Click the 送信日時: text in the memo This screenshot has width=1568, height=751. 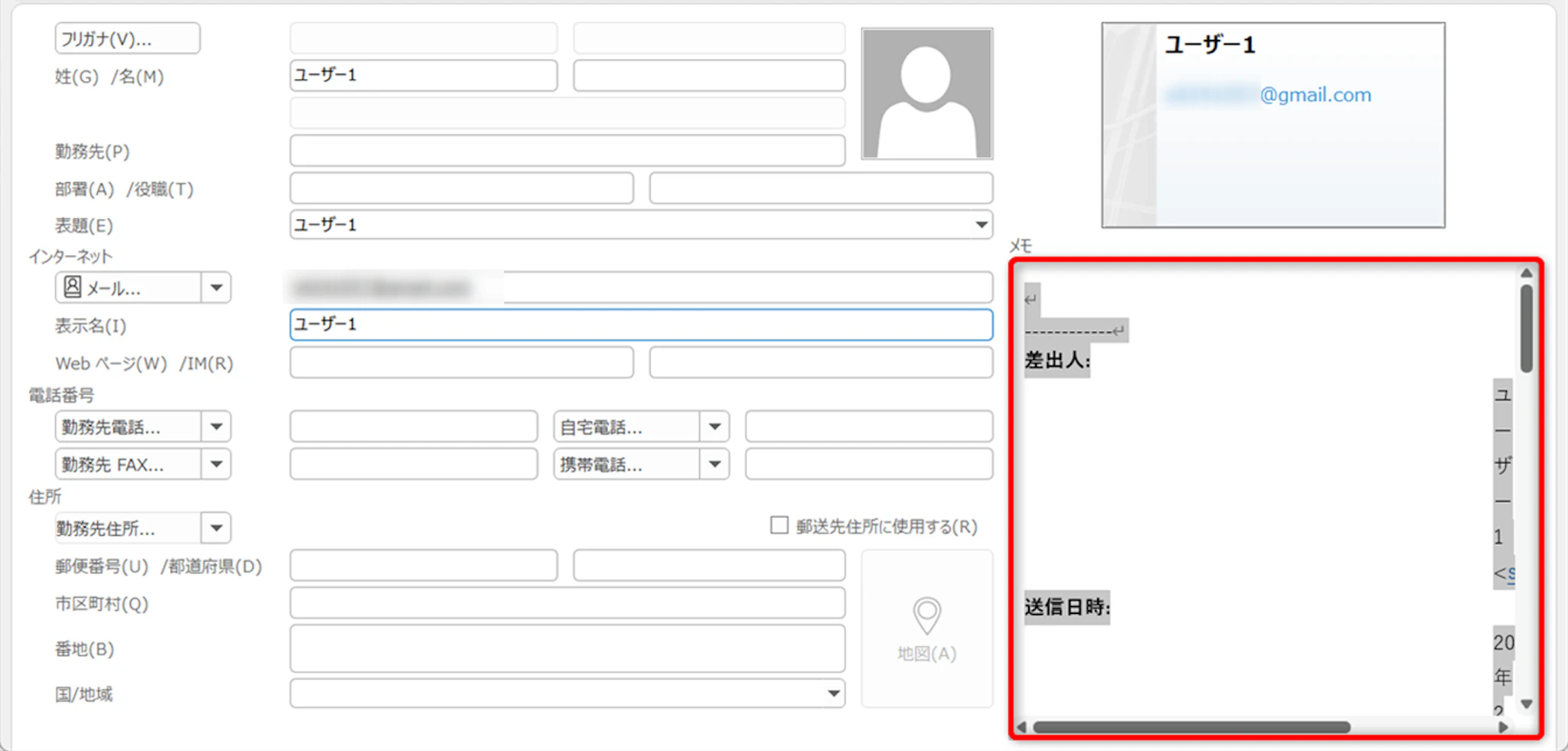[x=1067, y=607]
